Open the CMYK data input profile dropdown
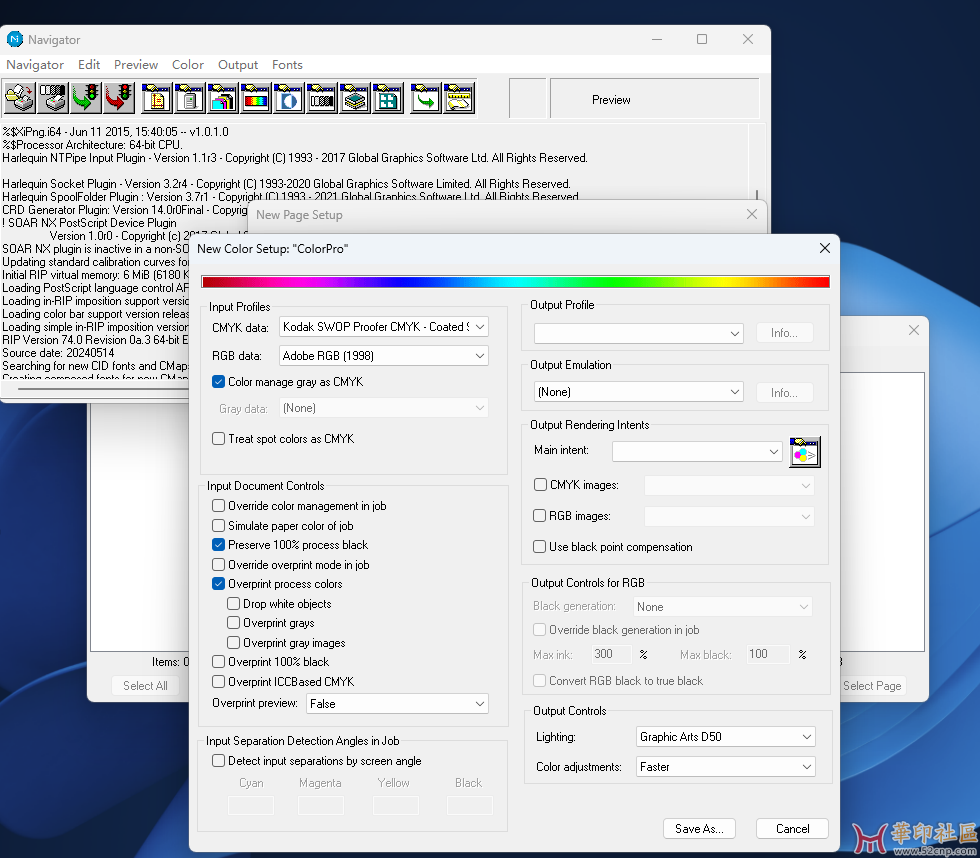980x858 pixels. click(x=384, y=327)
